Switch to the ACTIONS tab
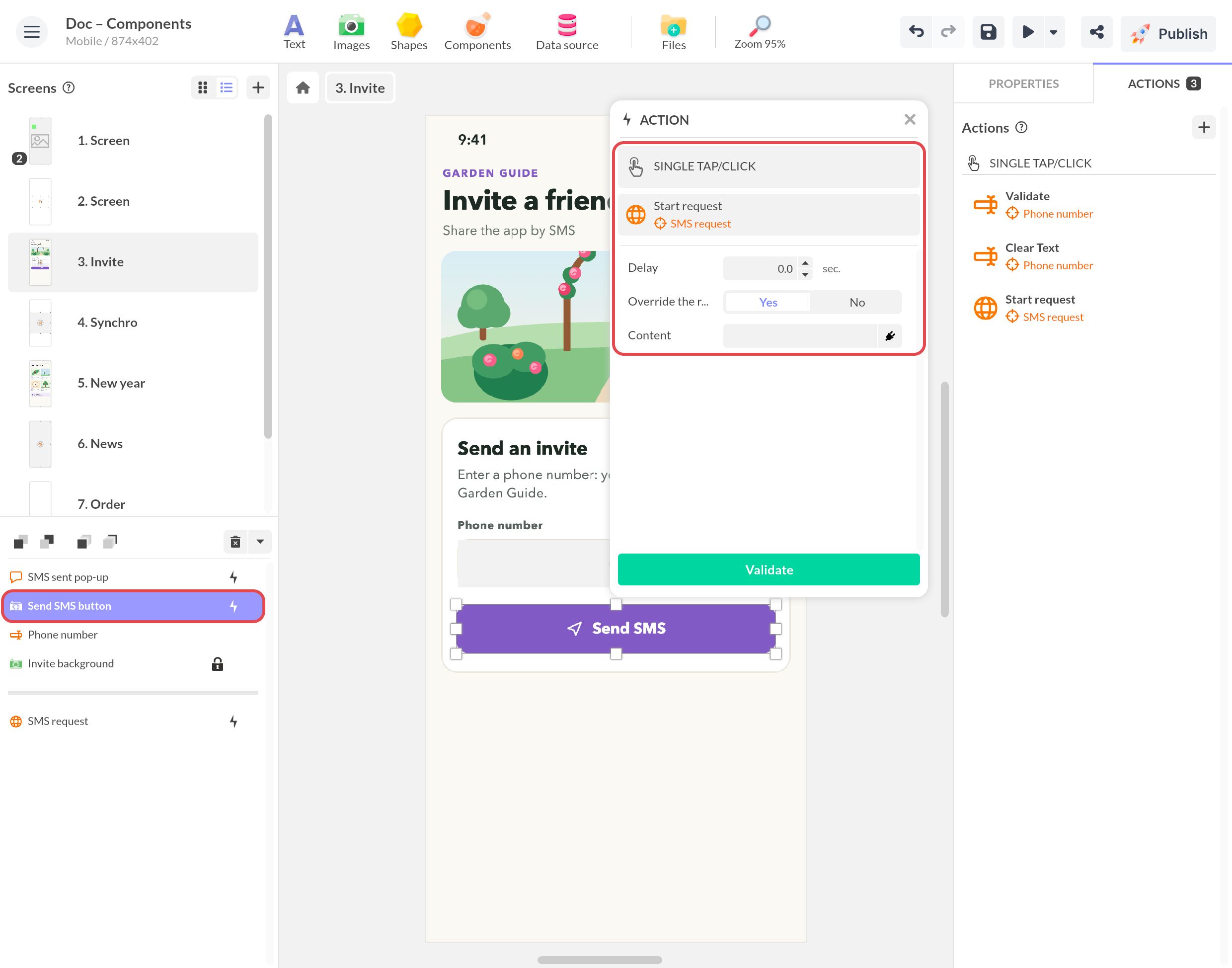The image size is (1232, 968). point(1163,84)
